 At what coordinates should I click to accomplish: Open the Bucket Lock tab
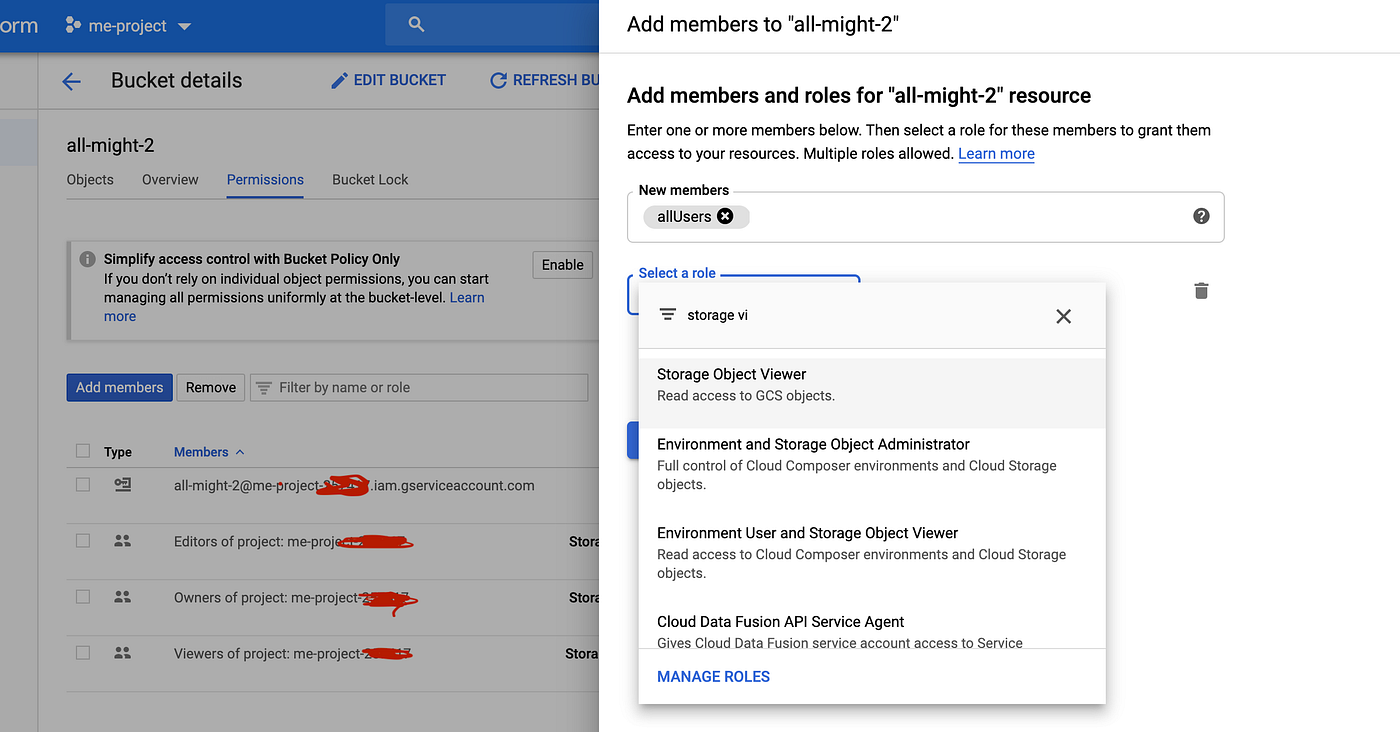pyautogui.click(x=370, y=180)
